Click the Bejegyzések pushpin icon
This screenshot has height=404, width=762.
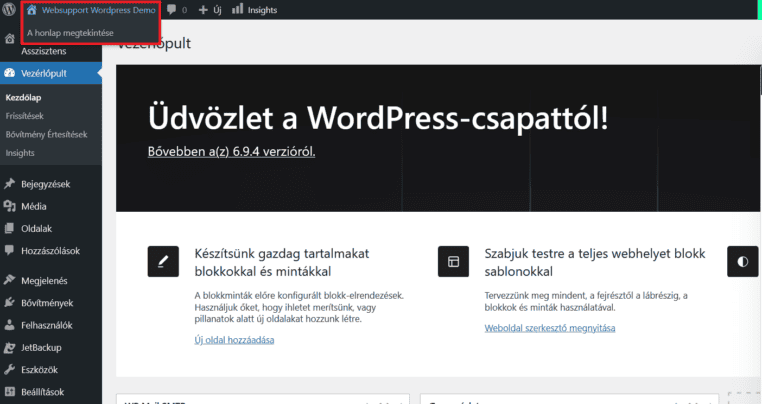point(10,184)
